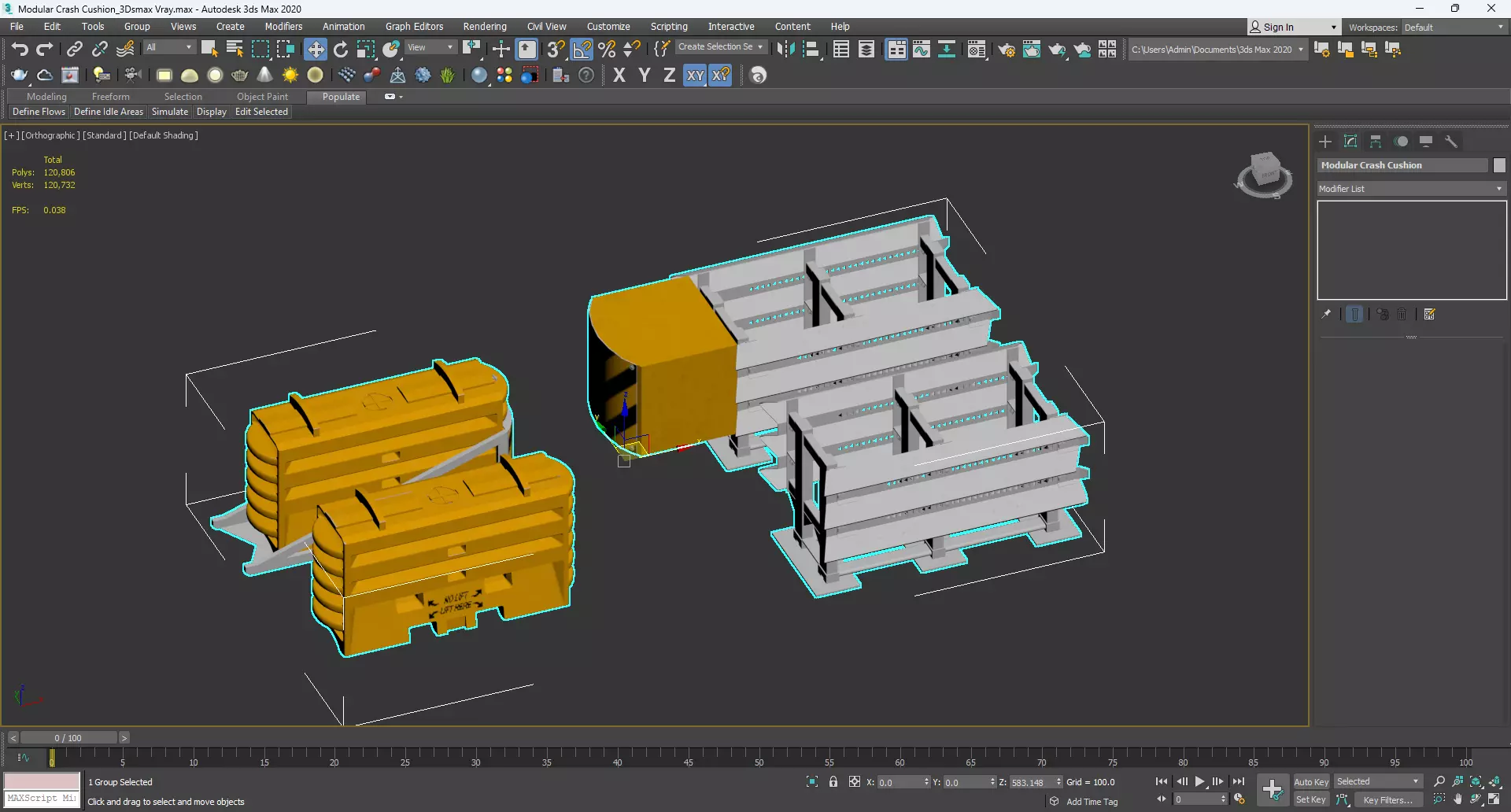The image size is (1511, 812).
Task: Click the Mirror tool icon
Action: (785, 50)
